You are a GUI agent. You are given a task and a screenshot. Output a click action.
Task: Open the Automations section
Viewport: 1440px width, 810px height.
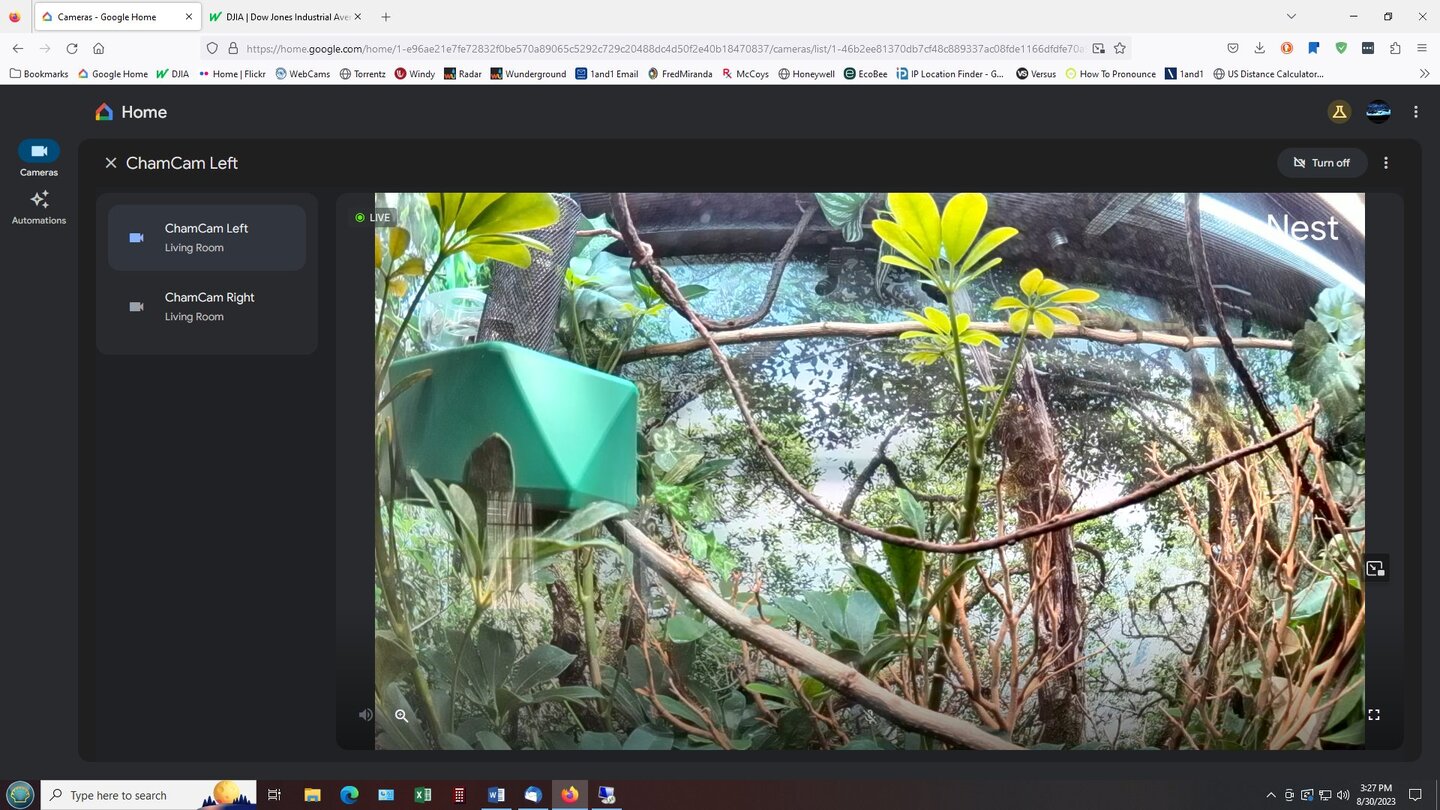(39, 207)
